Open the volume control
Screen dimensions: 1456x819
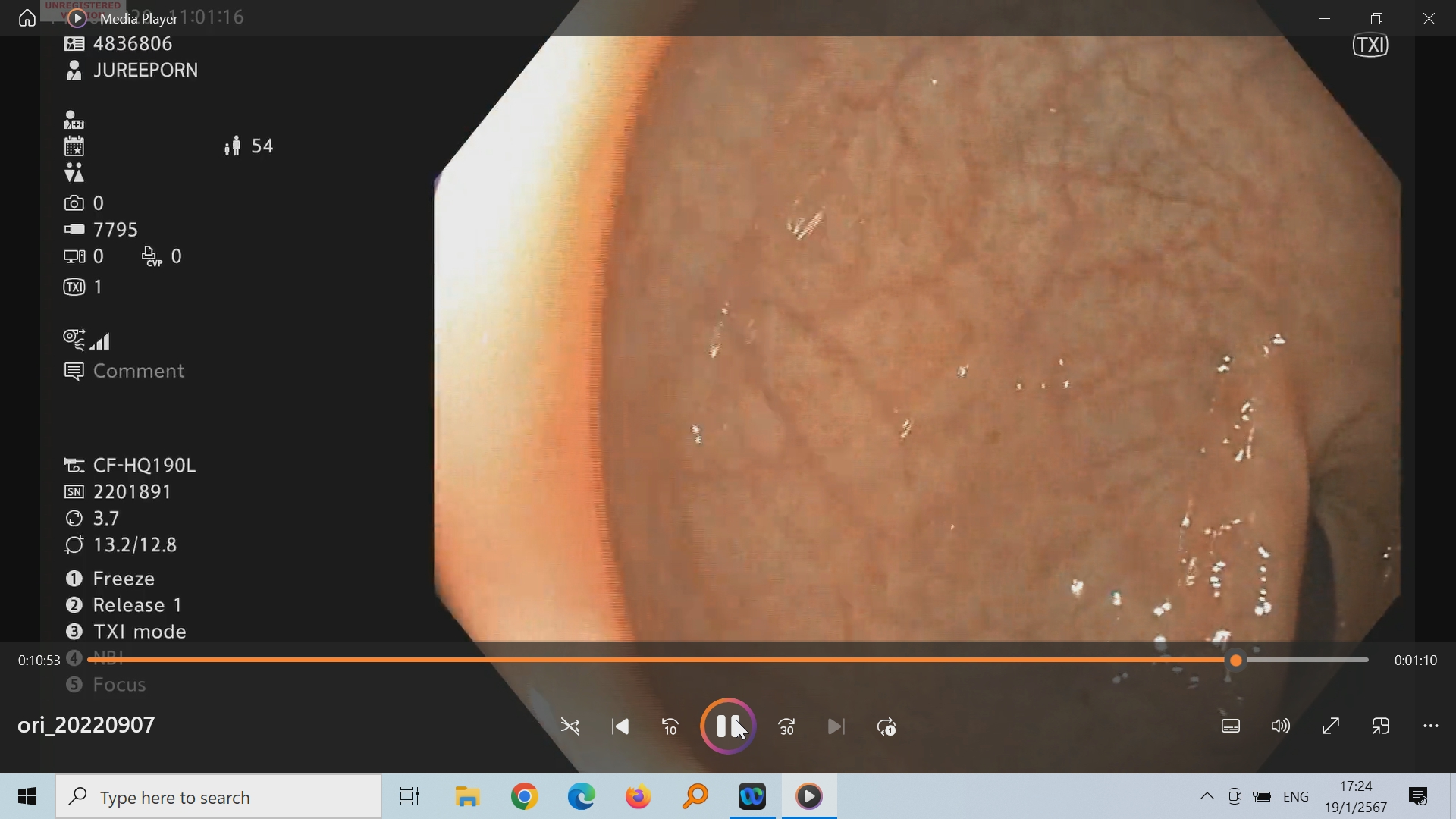(x=1281, y=726)
